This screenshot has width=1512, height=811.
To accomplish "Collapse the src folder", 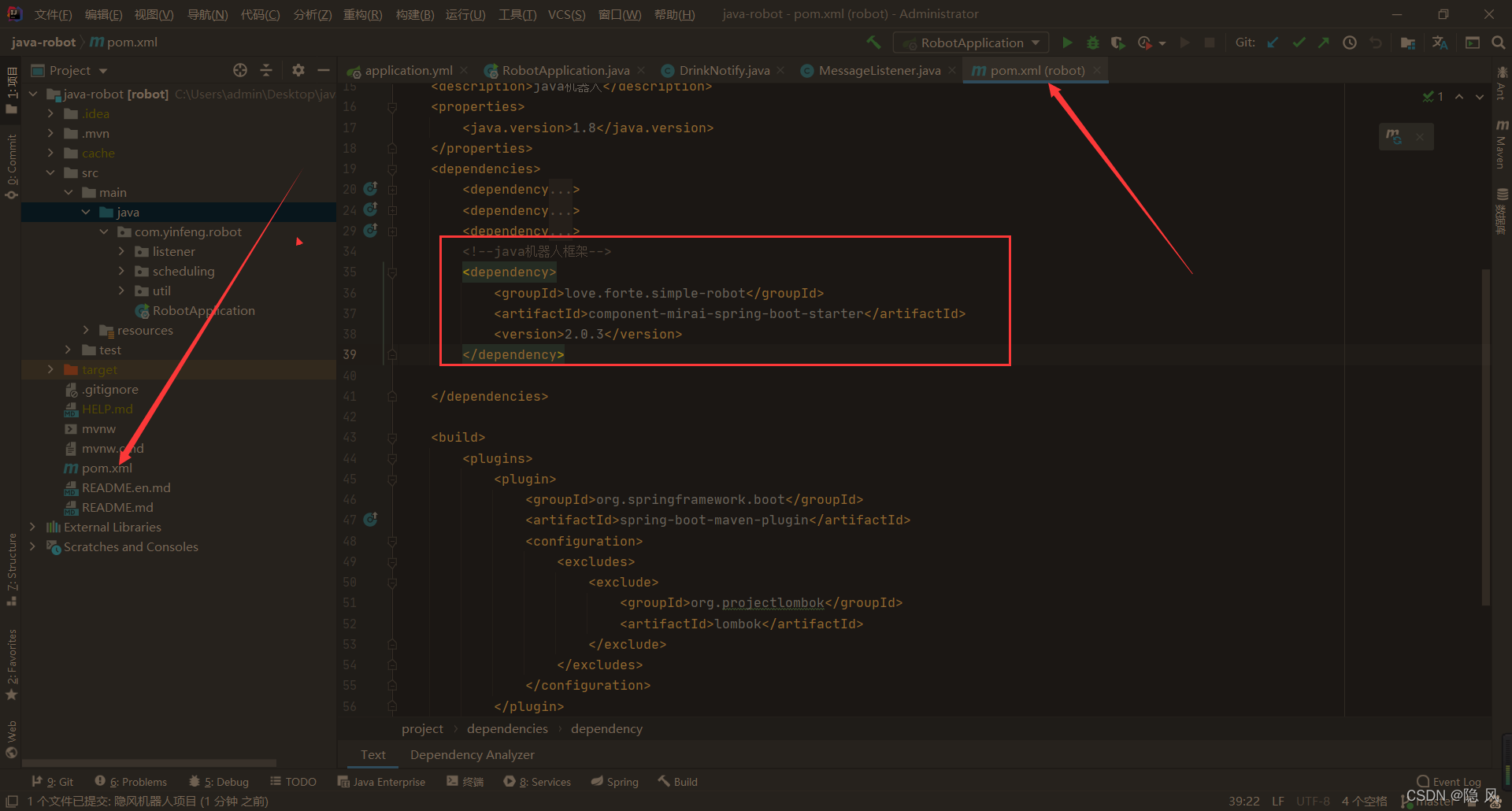I will [x=50, y=172].
